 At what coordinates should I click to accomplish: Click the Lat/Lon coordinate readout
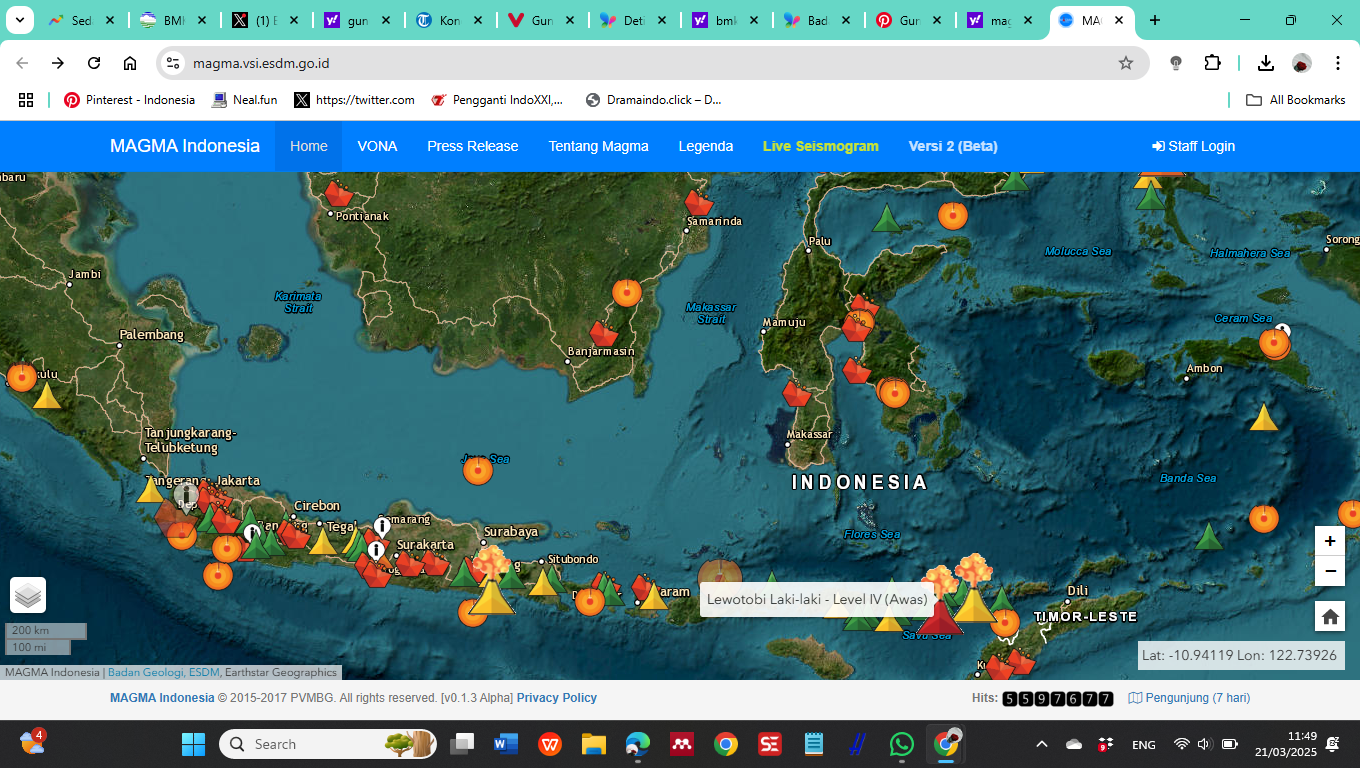click(1241, 656)
